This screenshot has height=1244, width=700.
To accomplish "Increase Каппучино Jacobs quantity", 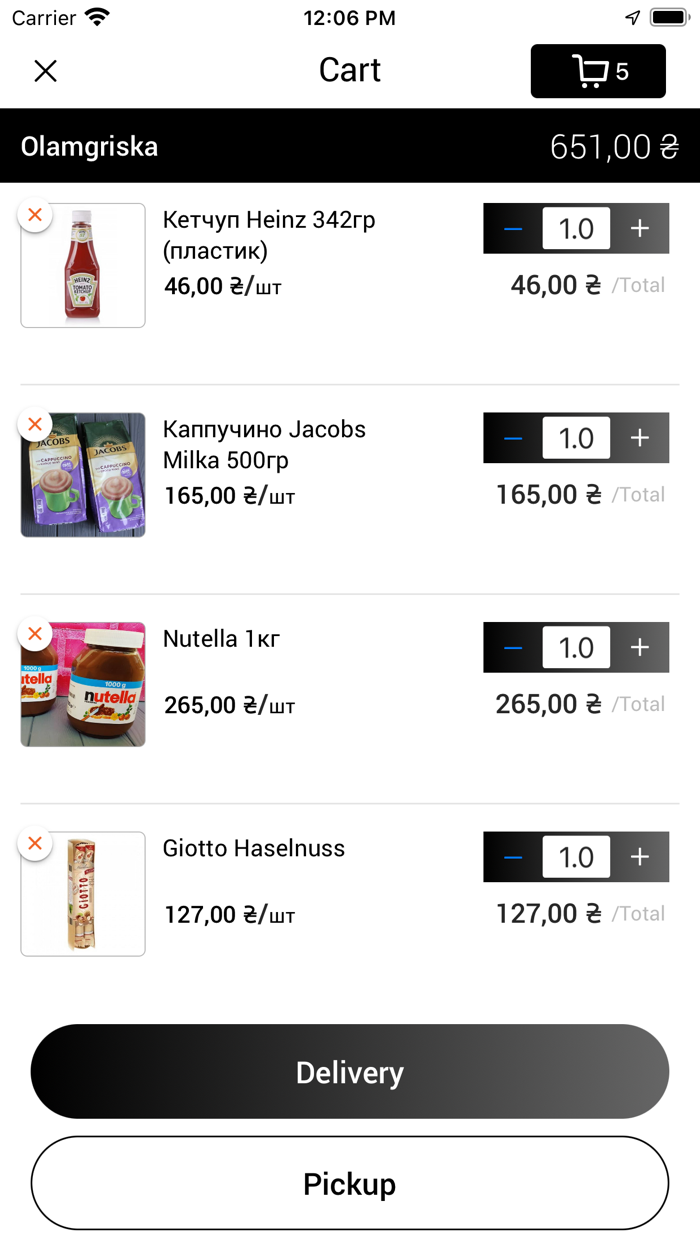I will (x=640, y=438).
